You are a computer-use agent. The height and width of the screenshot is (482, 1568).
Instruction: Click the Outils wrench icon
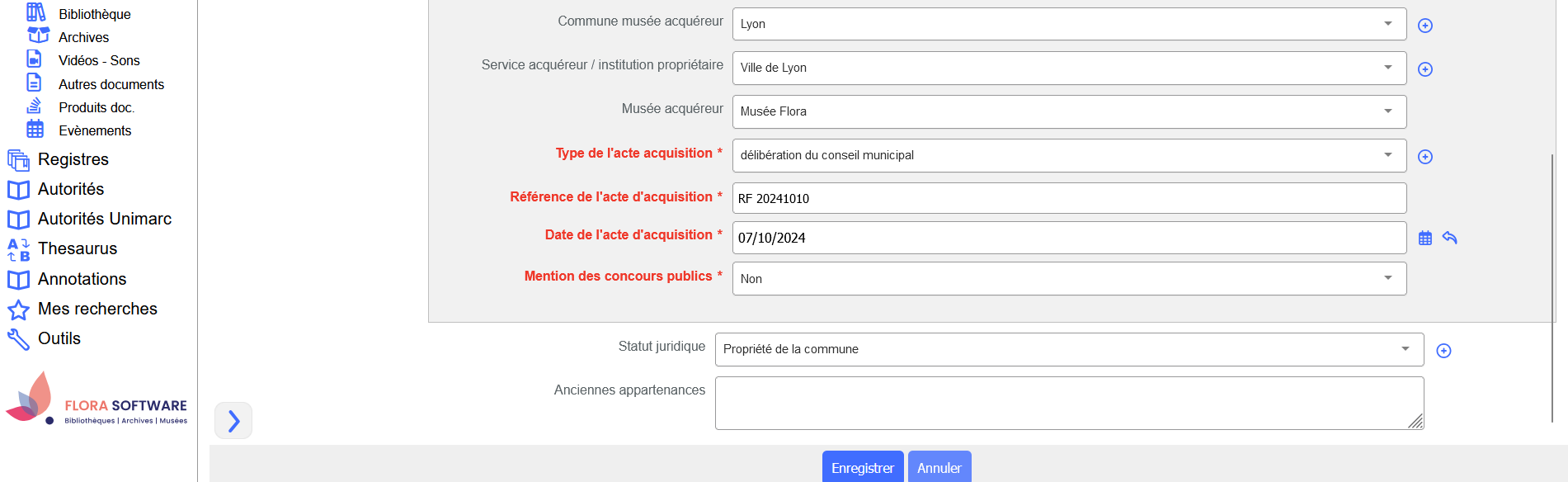[18, 339]
